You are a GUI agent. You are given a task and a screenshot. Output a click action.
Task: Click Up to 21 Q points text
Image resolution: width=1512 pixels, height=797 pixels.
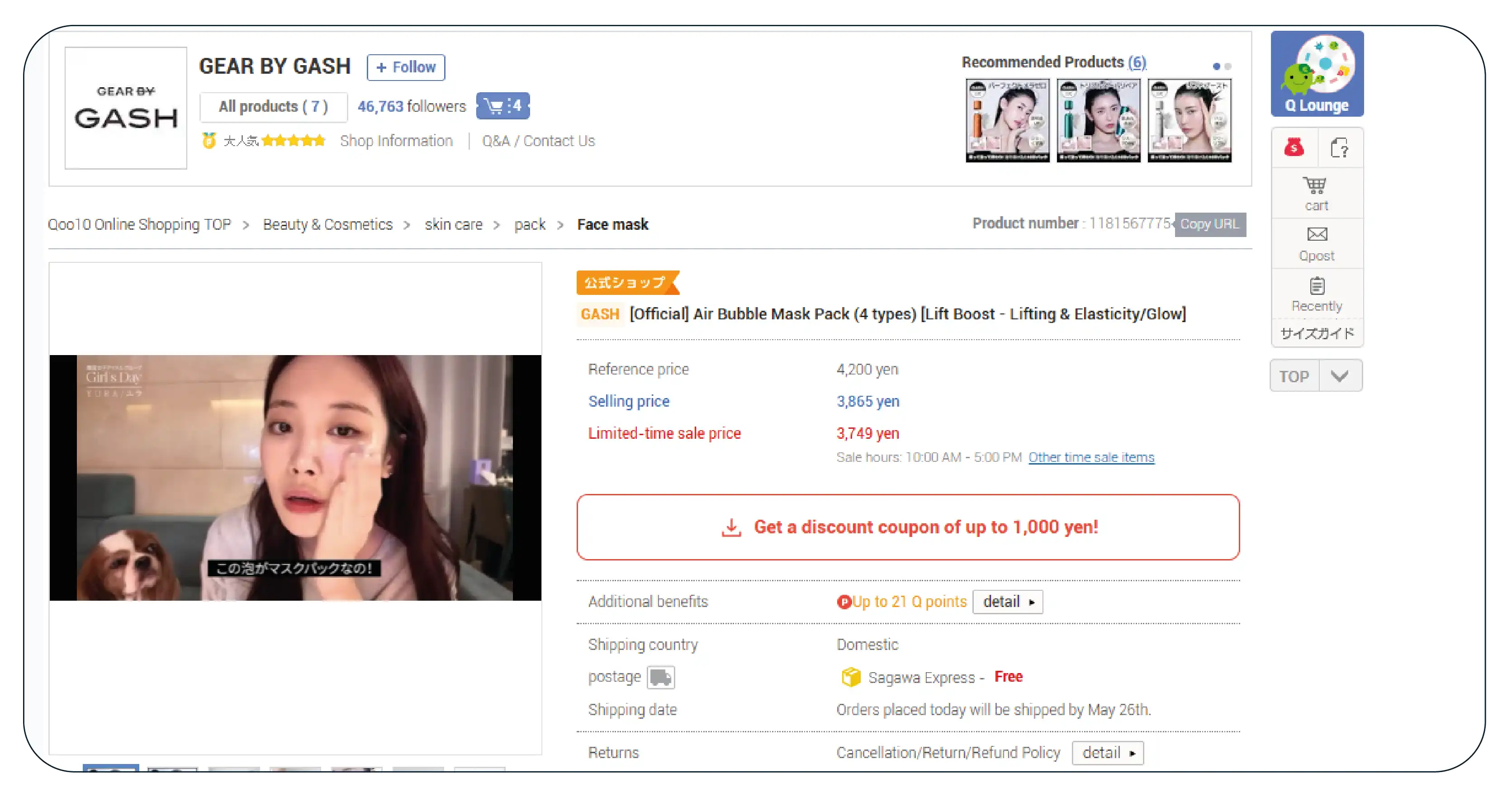click(x=909, y=602)
